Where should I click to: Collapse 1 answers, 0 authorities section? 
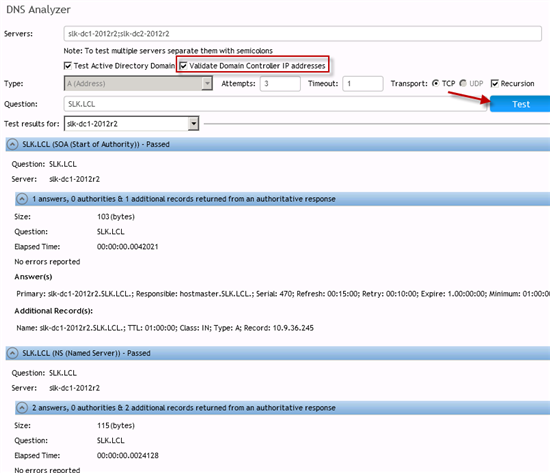[22, 199]
